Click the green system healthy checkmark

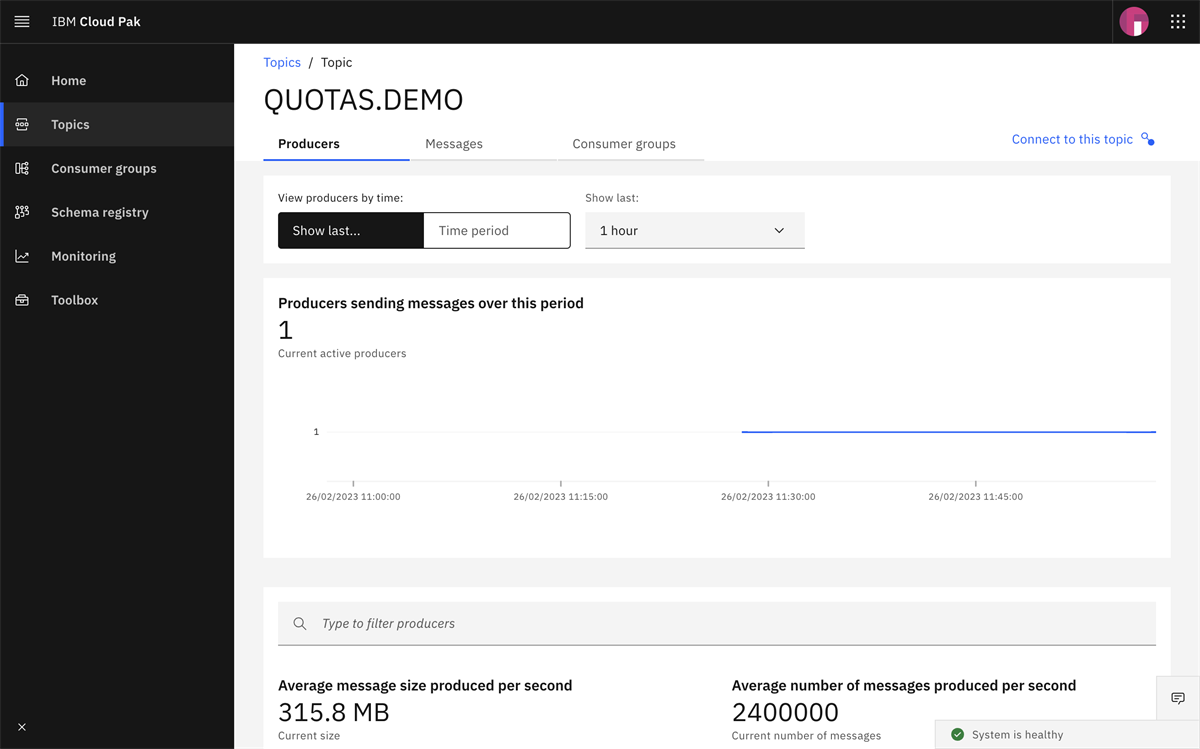957,734
